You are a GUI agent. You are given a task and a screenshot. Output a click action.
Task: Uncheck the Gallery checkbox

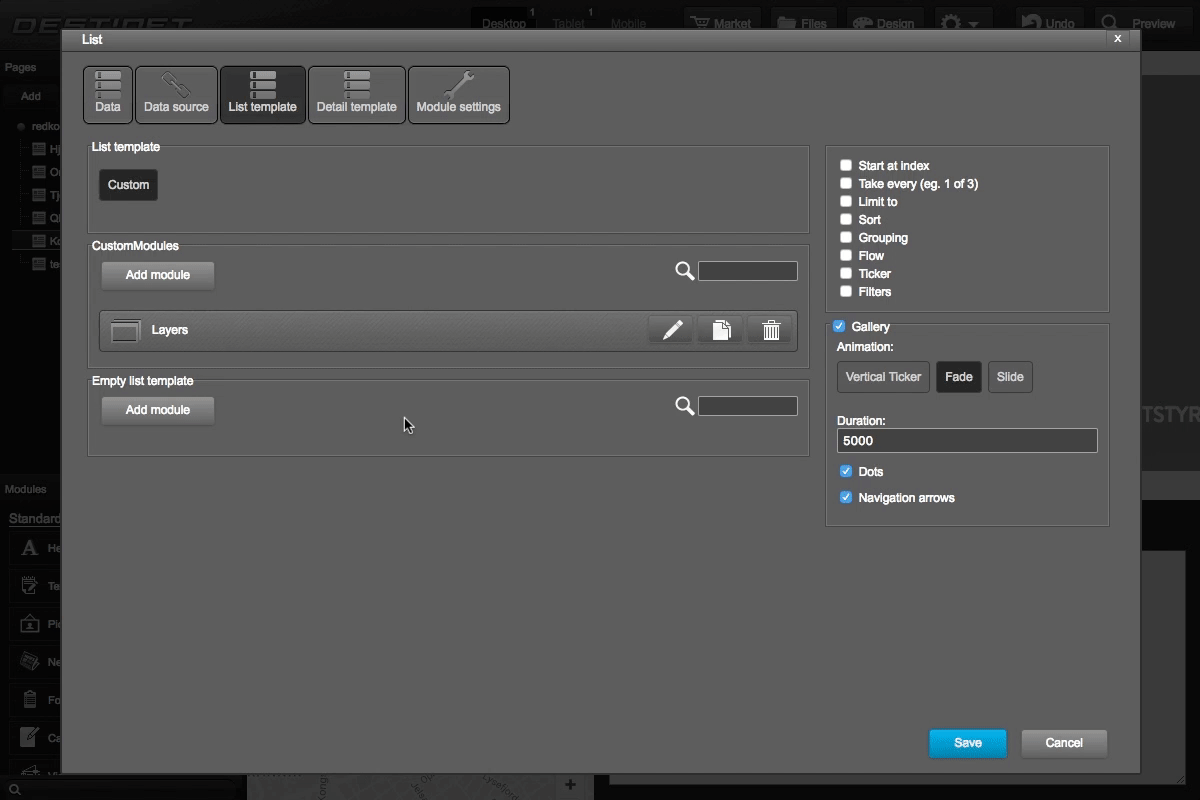839,326
